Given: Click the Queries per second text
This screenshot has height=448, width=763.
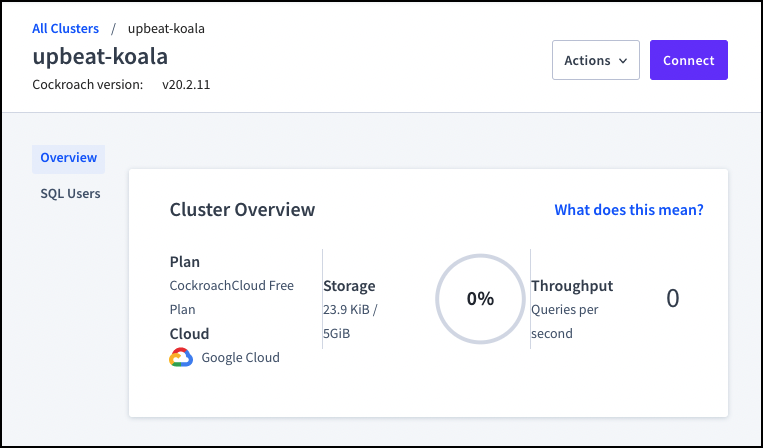Looking at the screenshot, I should pyautogui.click(x=565, y=321).
